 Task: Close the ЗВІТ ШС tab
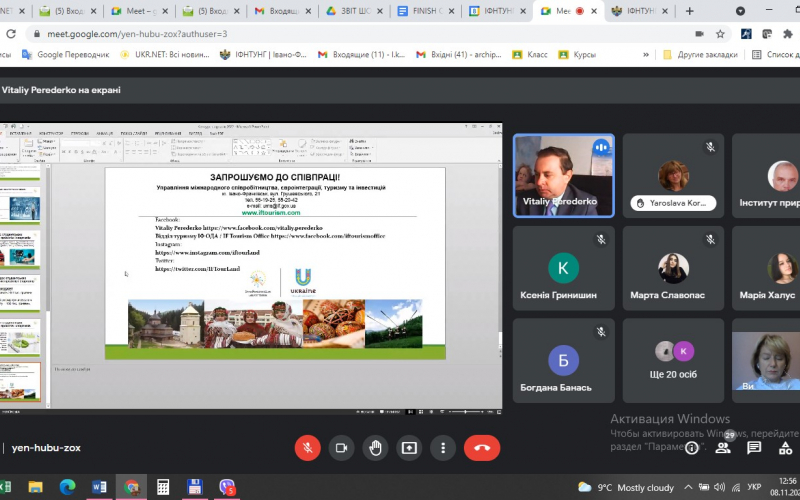[380, 11]
